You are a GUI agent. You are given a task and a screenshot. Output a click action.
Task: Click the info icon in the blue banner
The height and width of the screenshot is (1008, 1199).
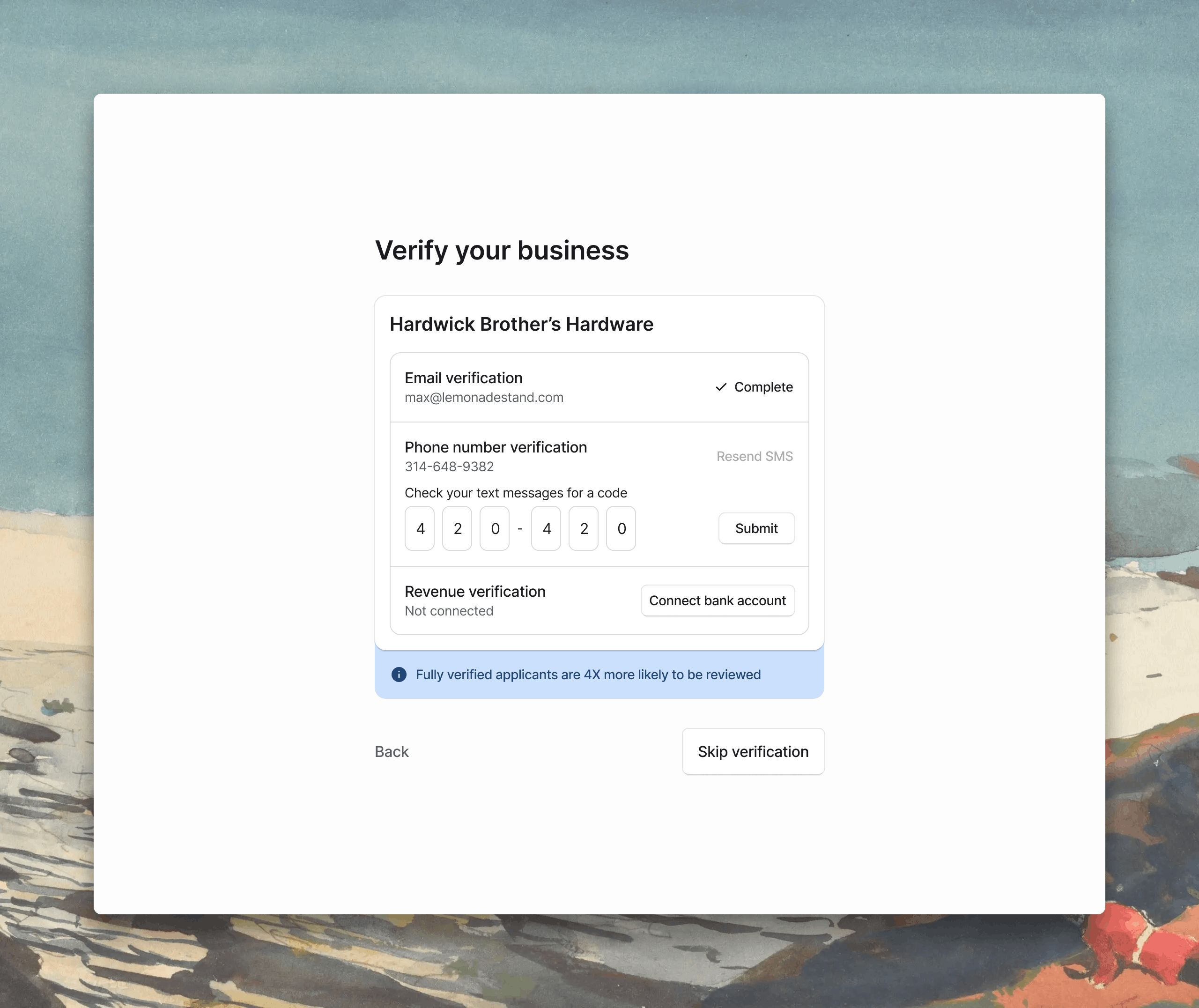pyautogui.click(x=398, y=675)
